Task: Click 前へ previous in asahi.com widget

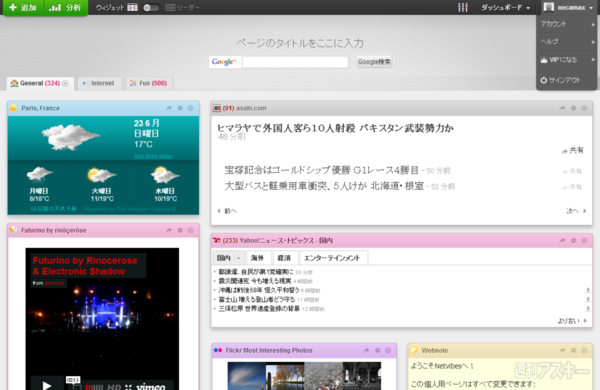Action: coord(227,211)
